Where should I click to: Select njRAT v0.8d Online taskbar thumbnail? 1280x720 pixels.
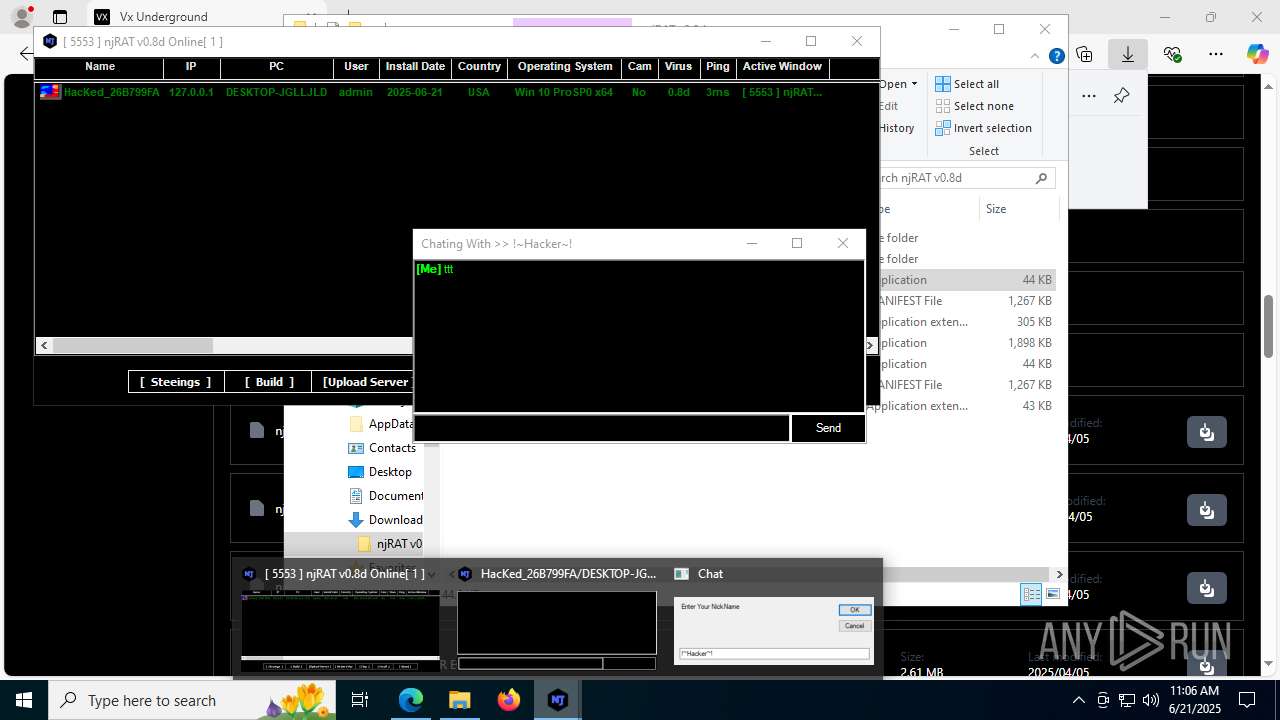click(339, 620)
